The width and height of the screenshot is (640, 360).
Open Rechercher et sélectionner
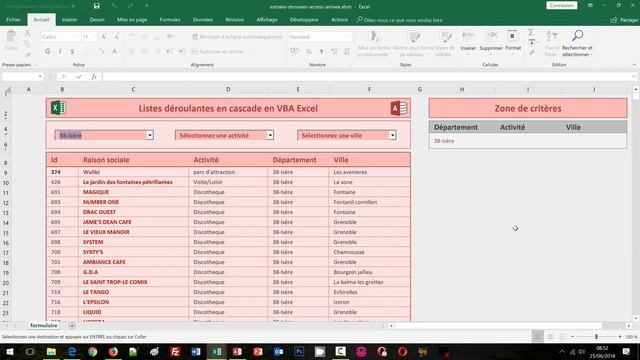pyautogui.click(x=577, y=43)
